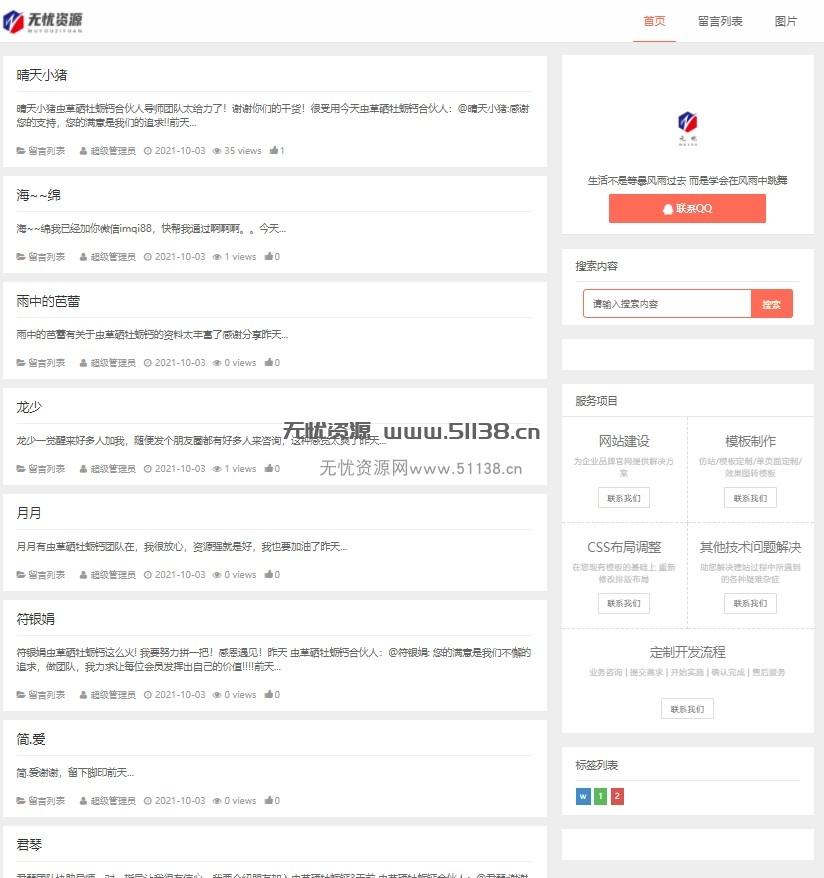
Task: Click author user icon on 海~~绵 post
Action: 83,256
